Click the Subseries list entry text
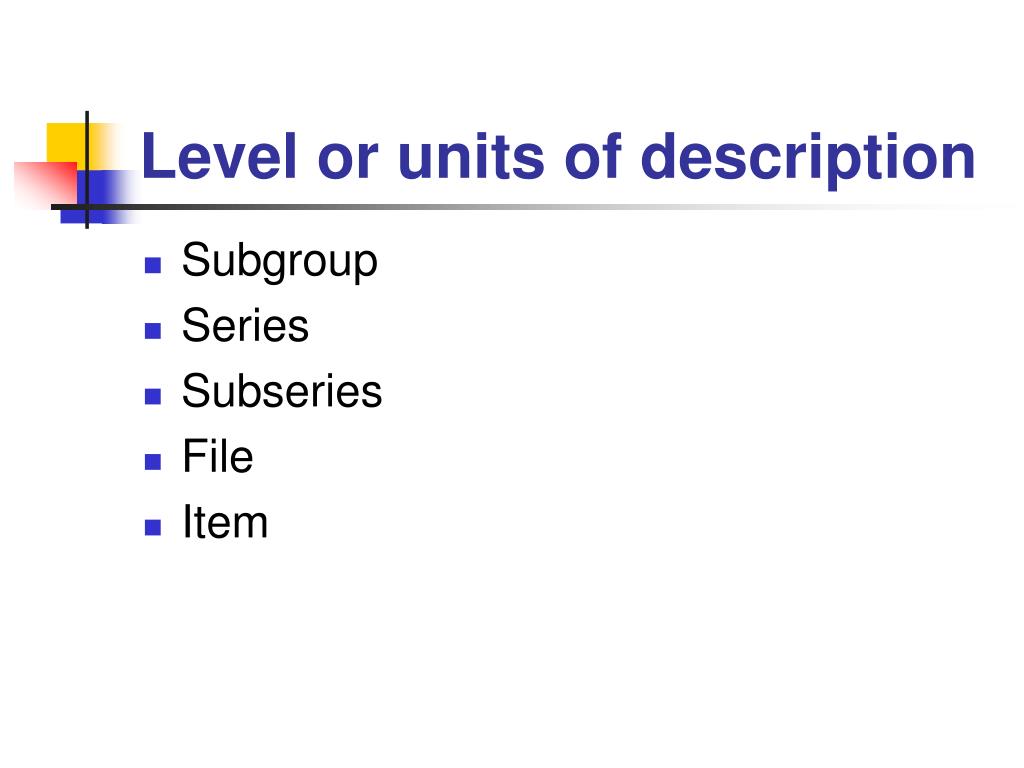This screenshot has width=1024, height=768. tap(282, 391)
